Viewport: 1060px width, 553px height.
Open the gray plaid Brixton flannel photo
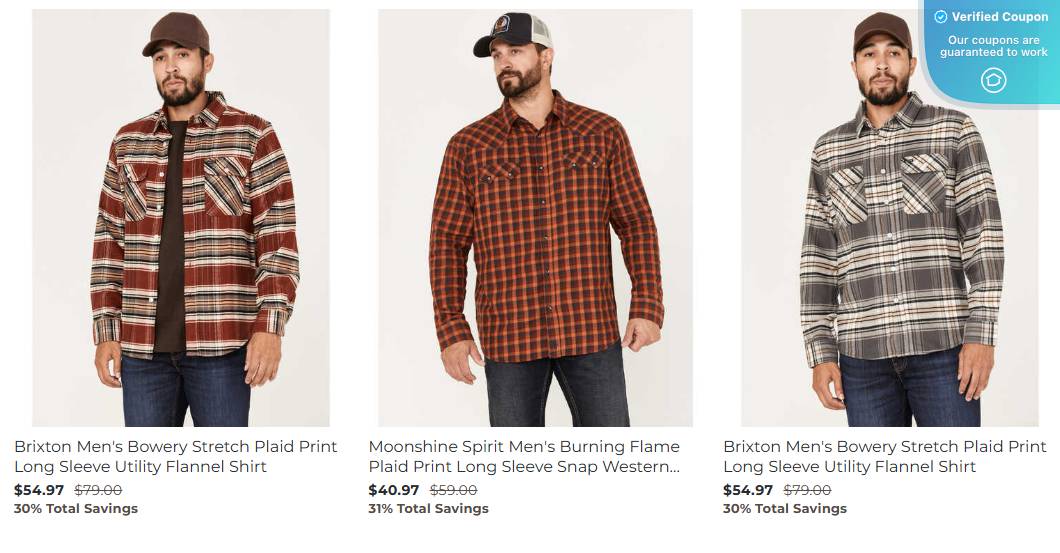[x=890, y=218]
